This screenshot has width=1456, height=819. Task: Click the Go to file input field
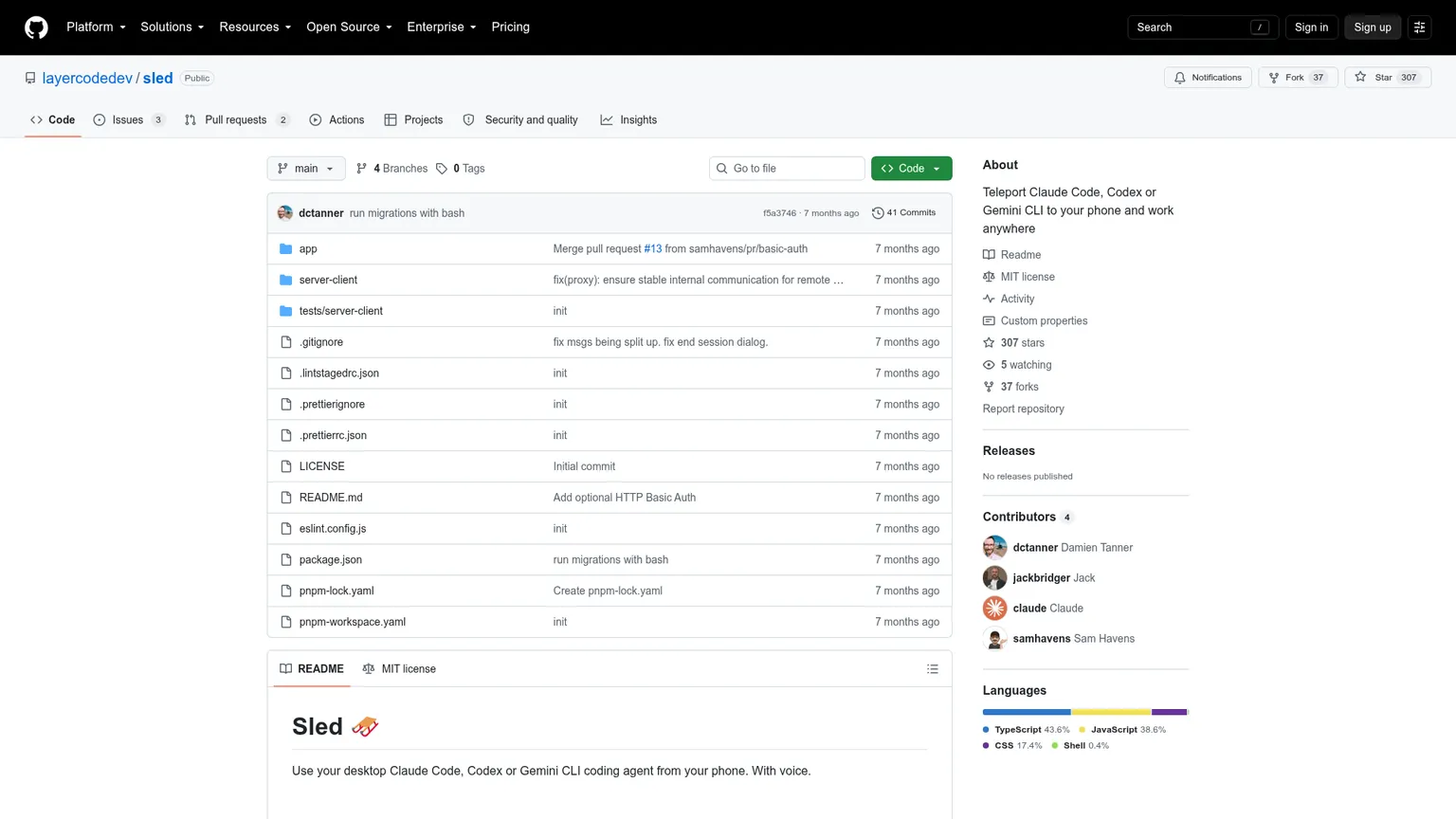(x=787, y=169)
